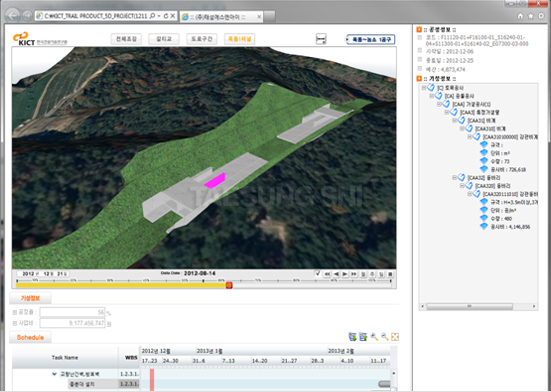Close the second browser tab
The image size is (551, 392).
point(259,17)
